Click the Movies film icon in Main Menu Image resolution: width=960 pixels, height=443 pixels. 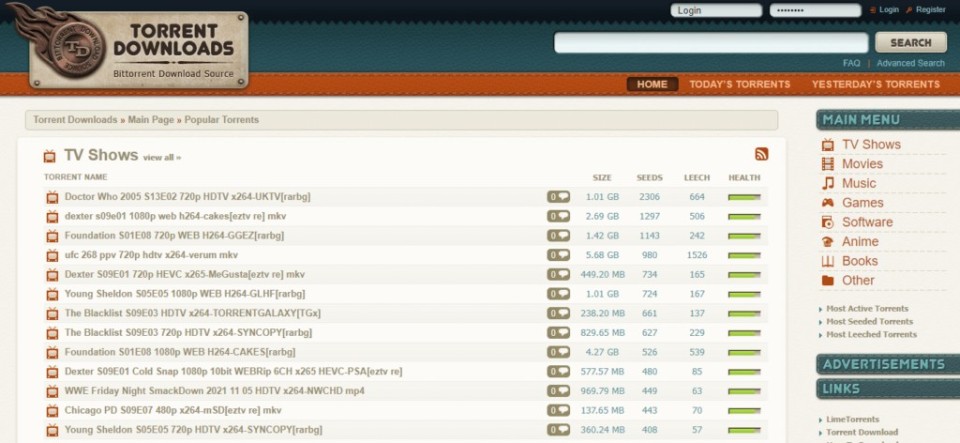tap(828, 164)
